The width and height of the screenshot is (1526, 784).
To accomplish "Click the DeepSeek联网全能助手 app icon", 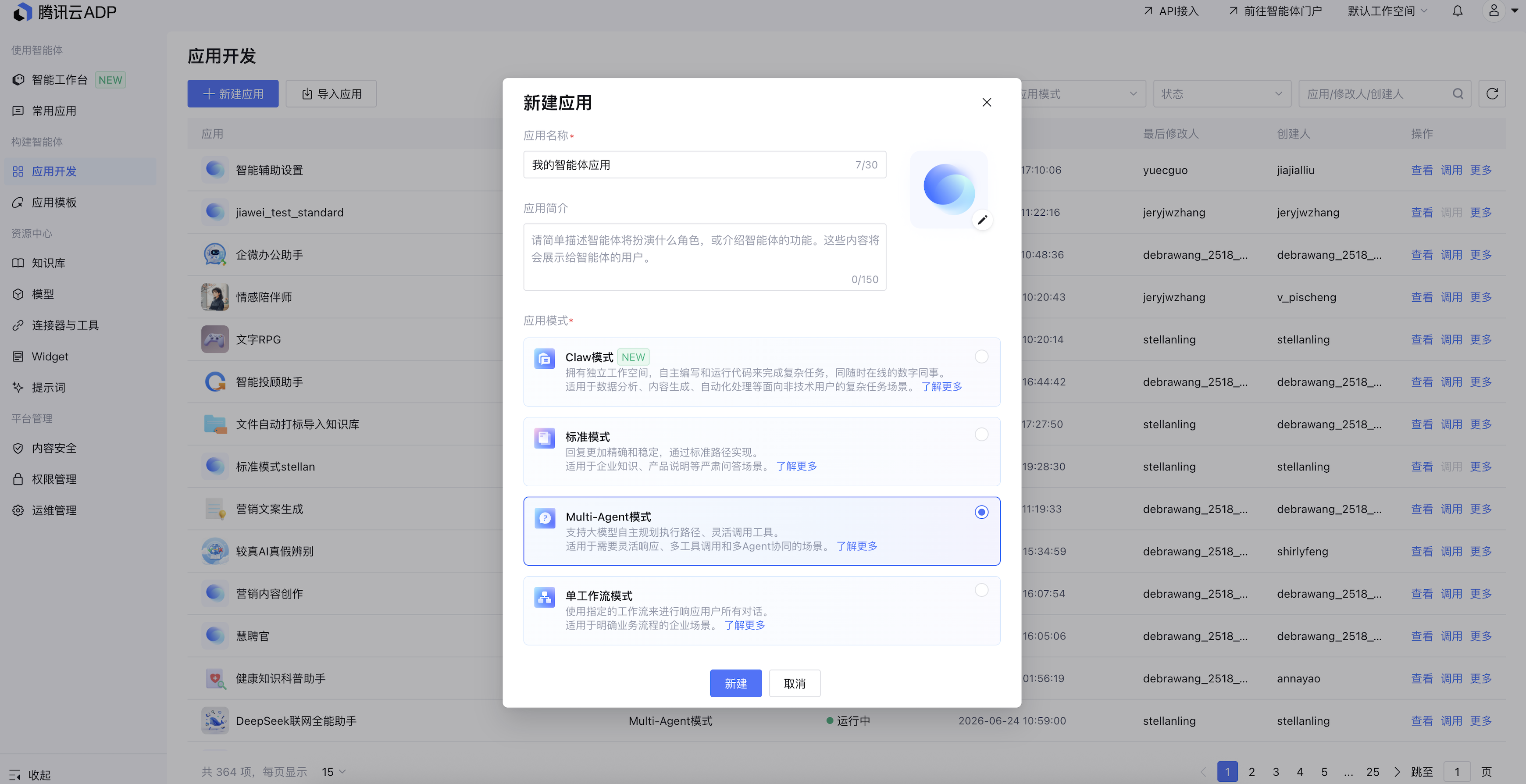I will click(x=214, y=721).
